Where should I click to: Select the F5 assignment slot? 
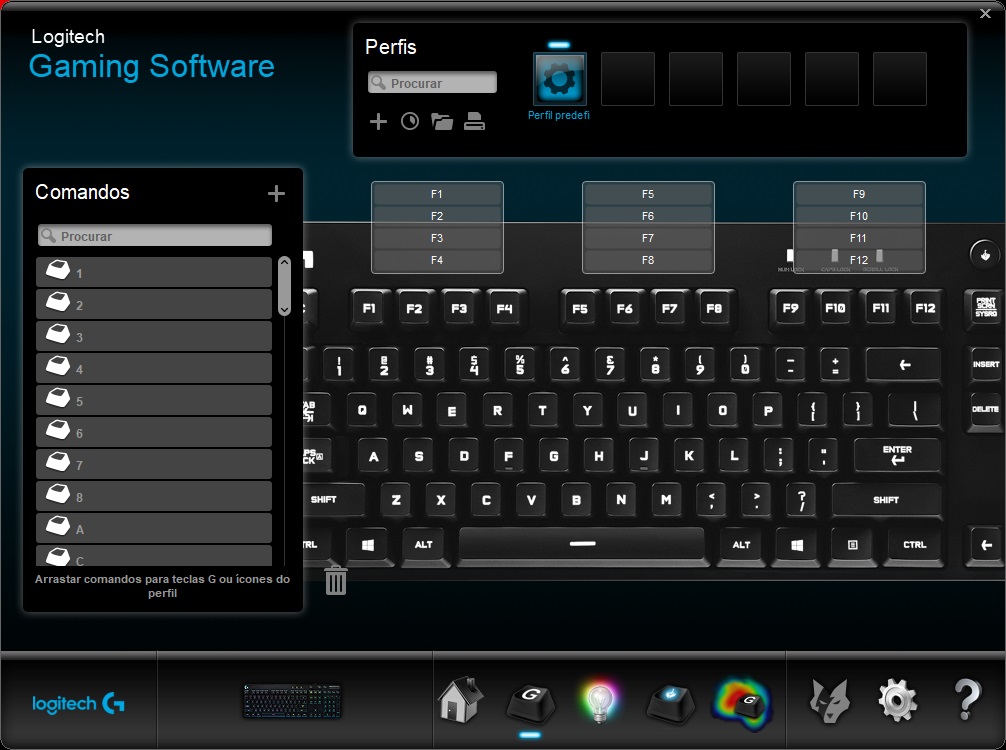(x=648, y=194)
